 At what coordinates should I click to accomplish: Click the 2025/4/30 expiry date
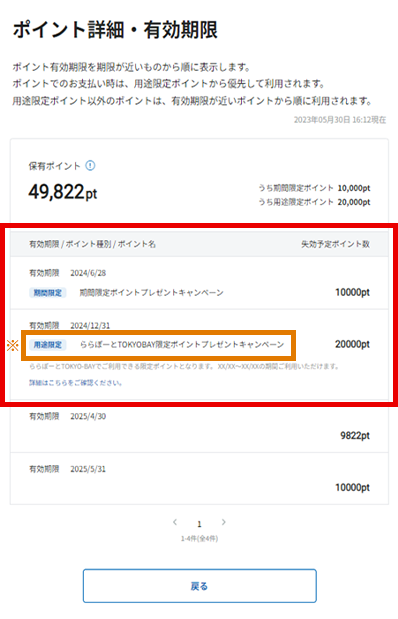(x=88, y=416)
